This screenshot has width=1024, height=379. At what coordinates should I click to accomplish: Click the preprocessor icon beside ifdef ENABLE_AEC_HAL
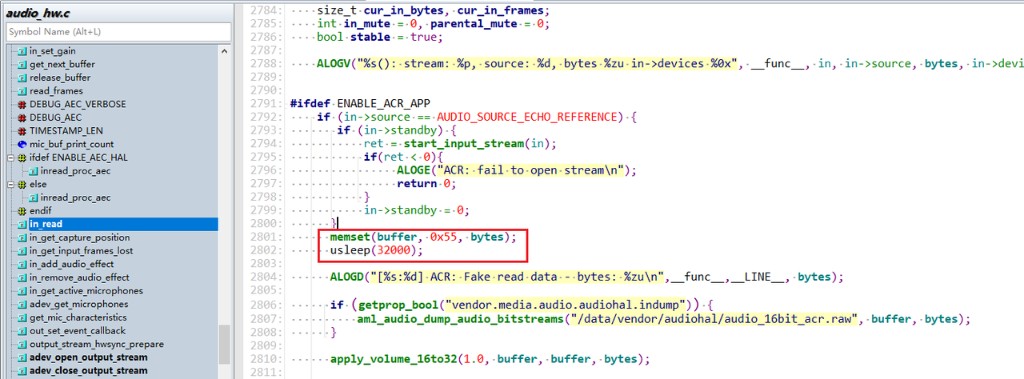[x=22, y=157]
